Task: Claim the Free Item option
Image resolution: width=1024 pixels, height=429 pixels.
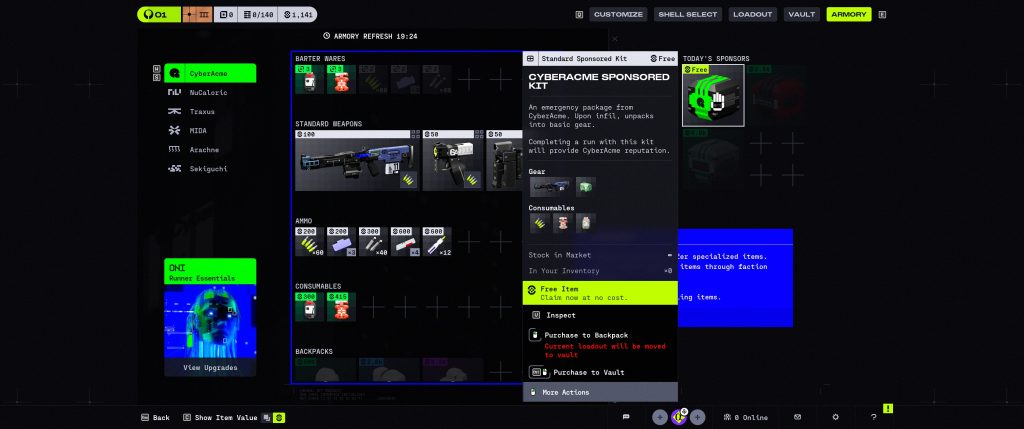Action: (x=599, y=292)
